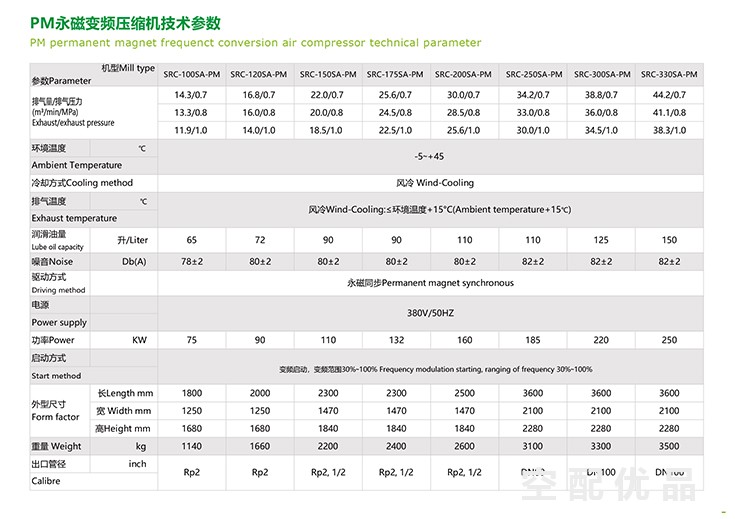This screenshot has height=519, width=735.
Task: Click the exhaust value '41.1/0.8'
Action: 669,113
